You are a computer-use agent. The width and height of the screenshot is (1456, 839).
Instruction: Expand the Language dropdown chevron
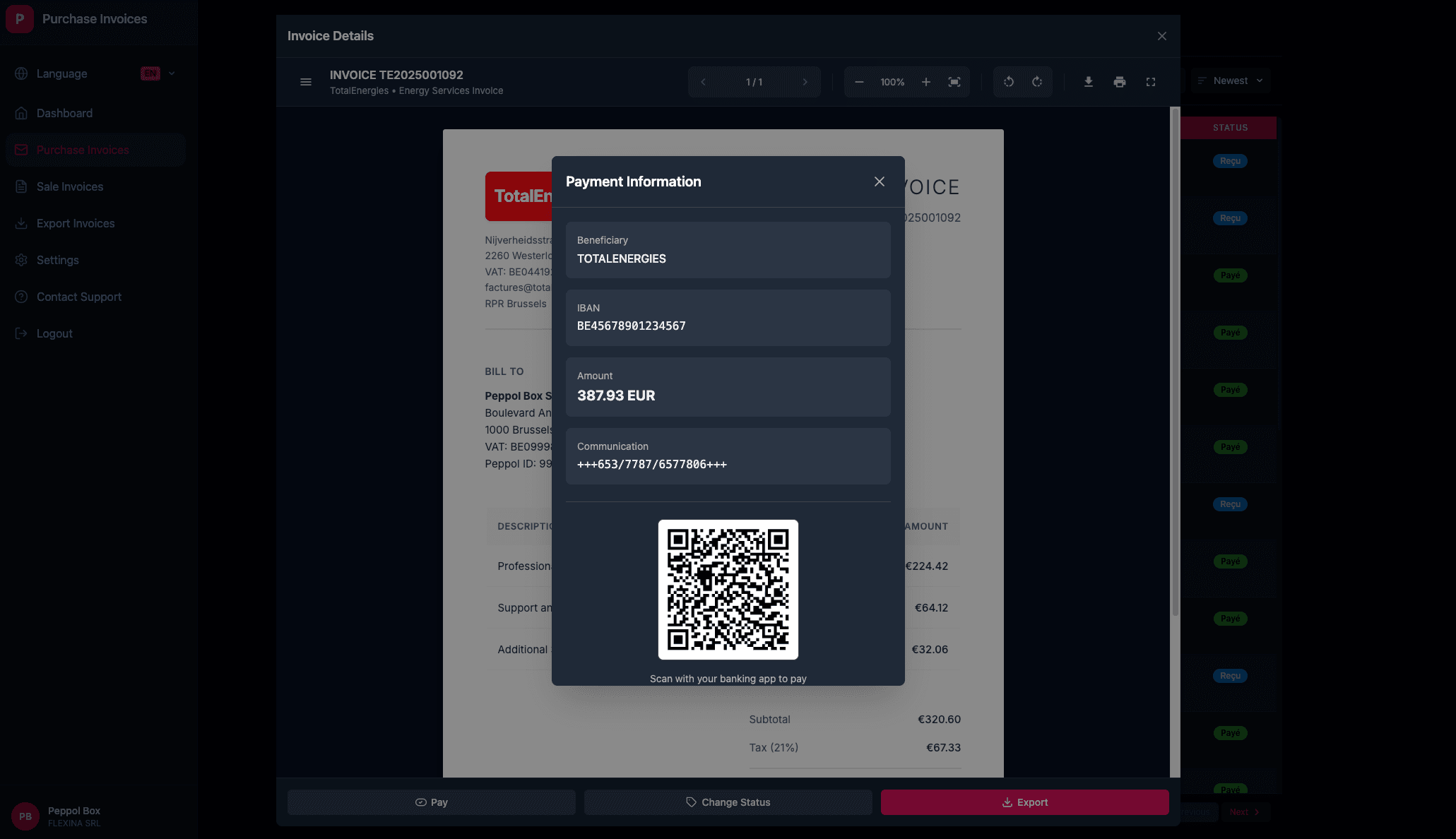[x=172, y=73]
